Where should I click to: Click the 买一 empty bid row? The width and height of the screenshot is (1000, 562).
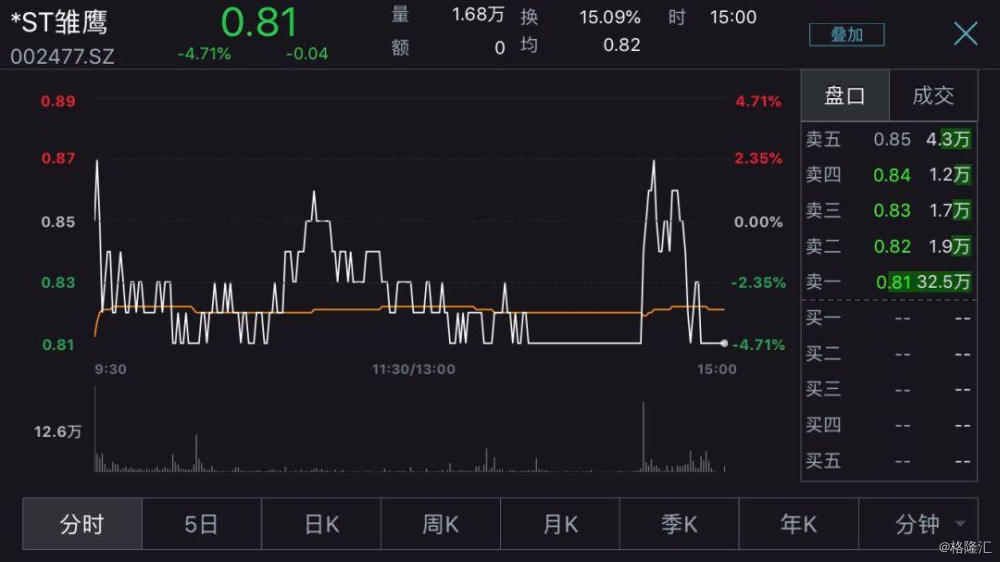[x=888, y=318]
